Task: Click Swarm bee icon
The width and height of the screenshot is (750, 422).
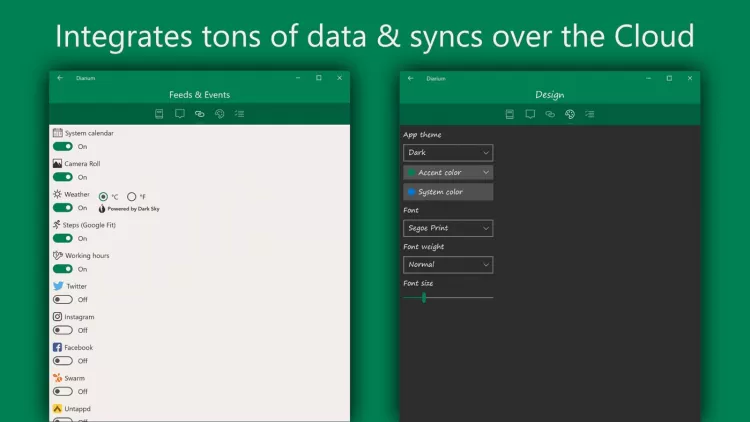Action: pos(57,378)
